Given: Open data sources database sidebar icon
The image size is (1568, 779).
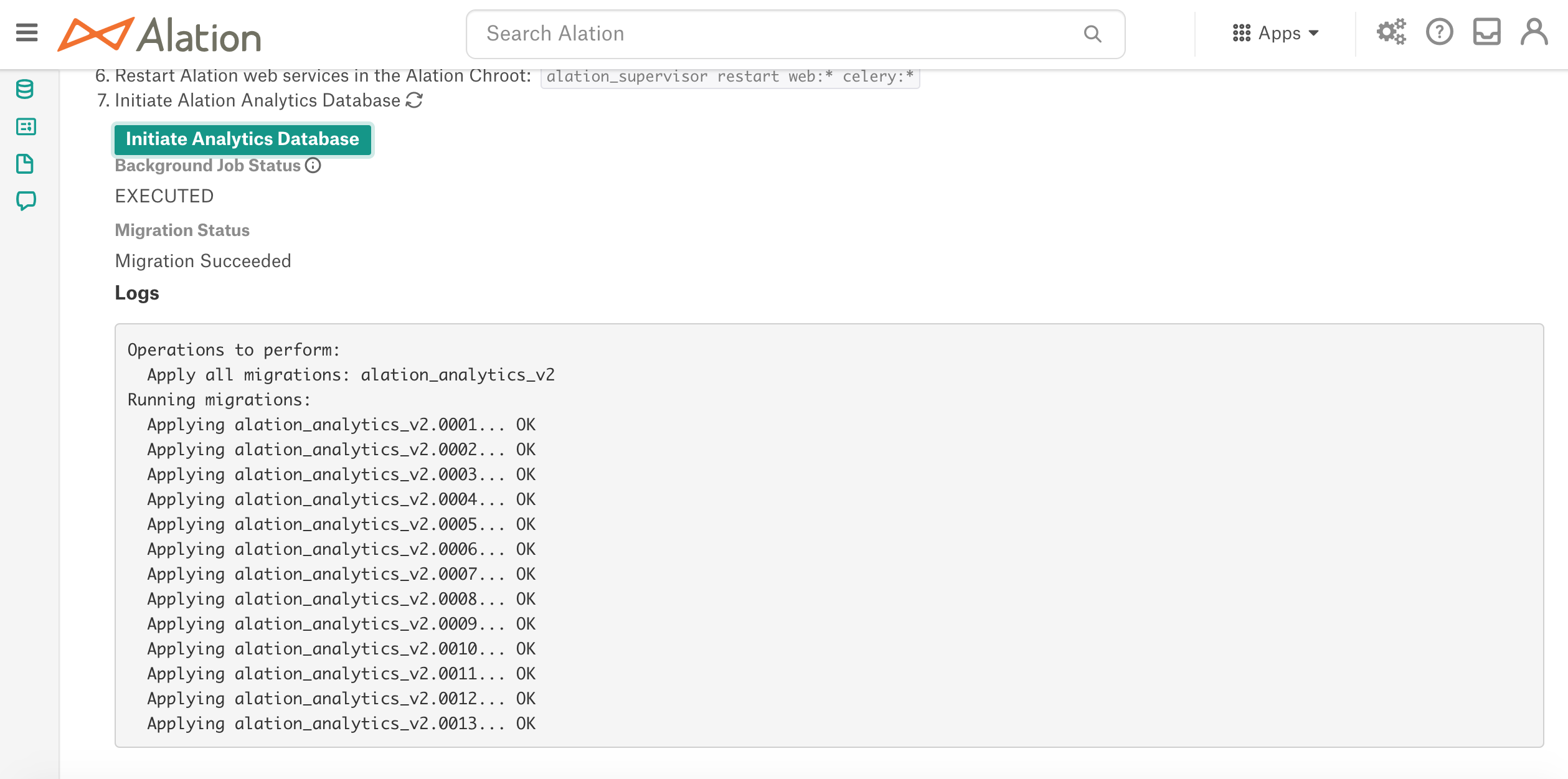Looking at the screenshot, I should coord(25,89).
